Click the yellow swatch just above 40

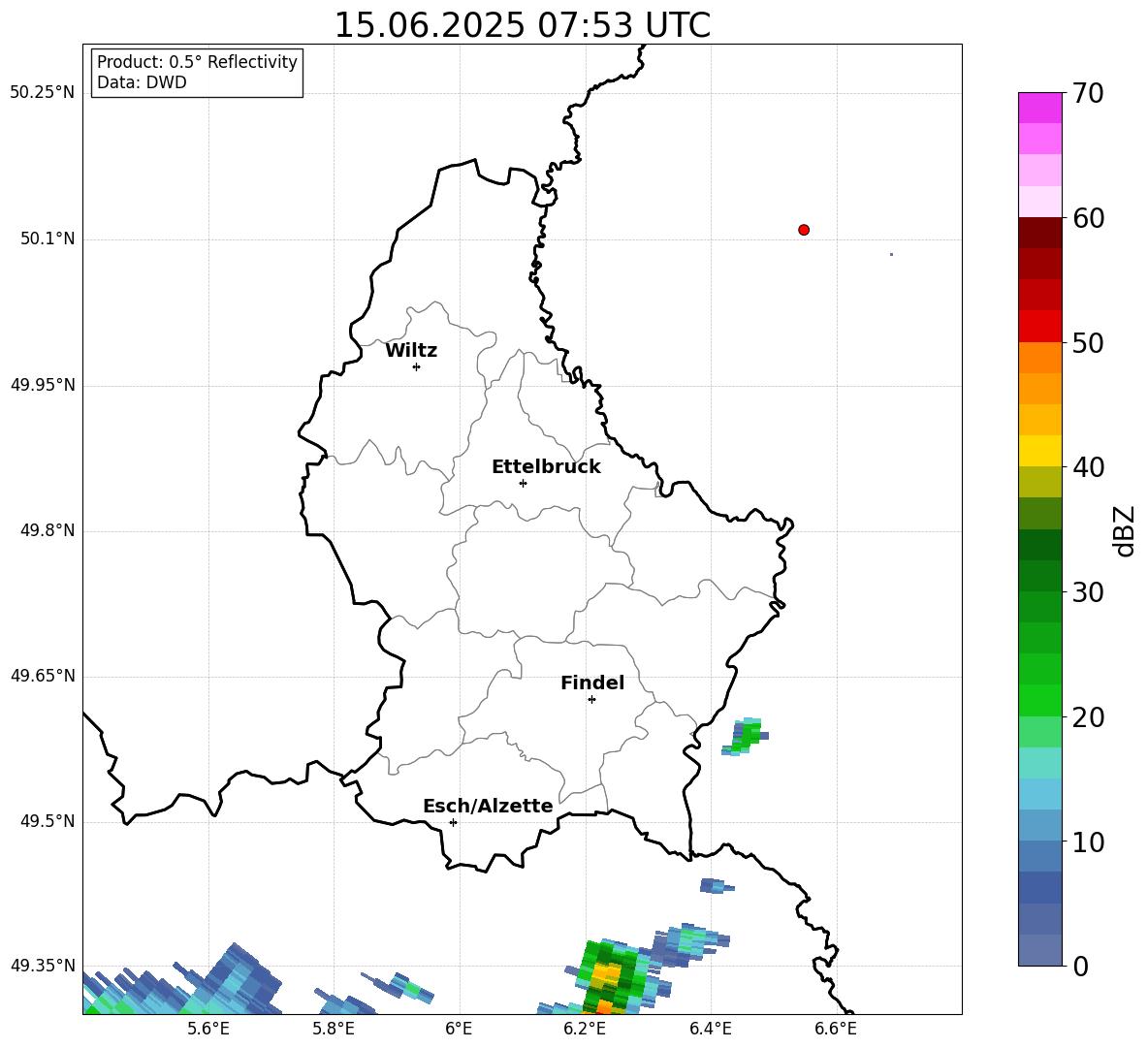[x=1039, y=451]
